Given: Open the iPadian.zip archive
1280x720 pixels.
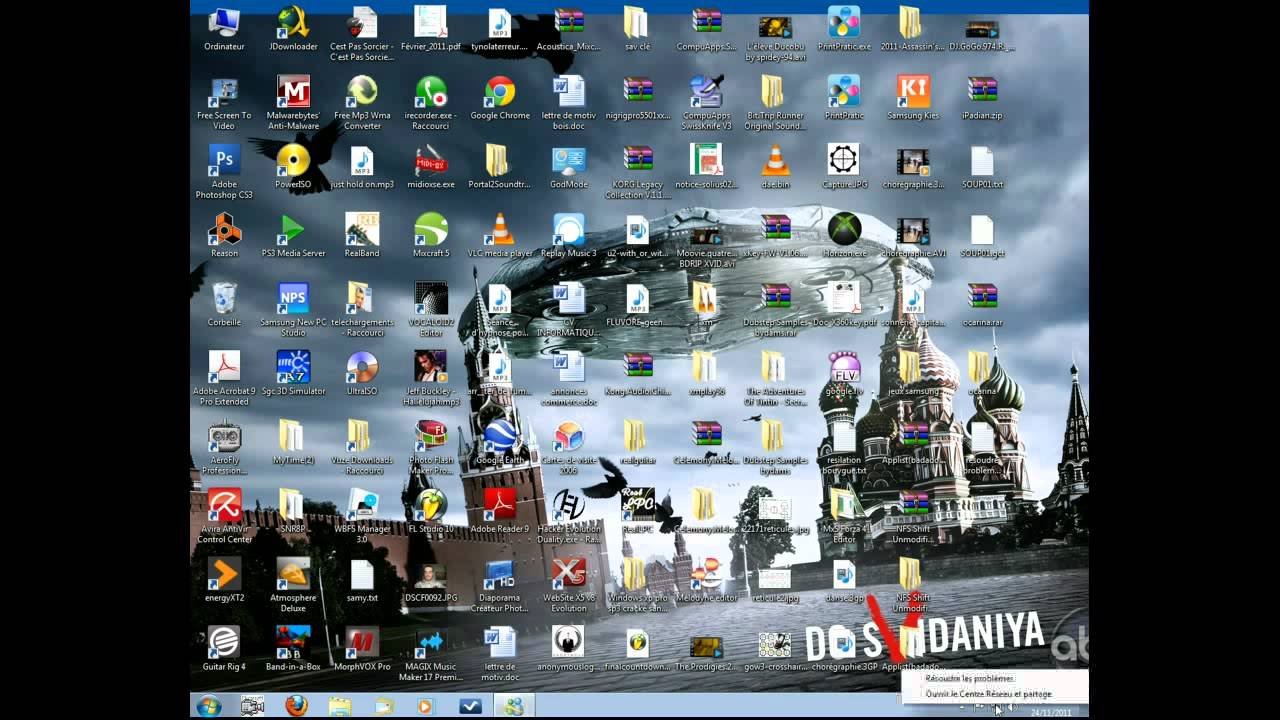Looking at the screenshot, I should 982,98.
